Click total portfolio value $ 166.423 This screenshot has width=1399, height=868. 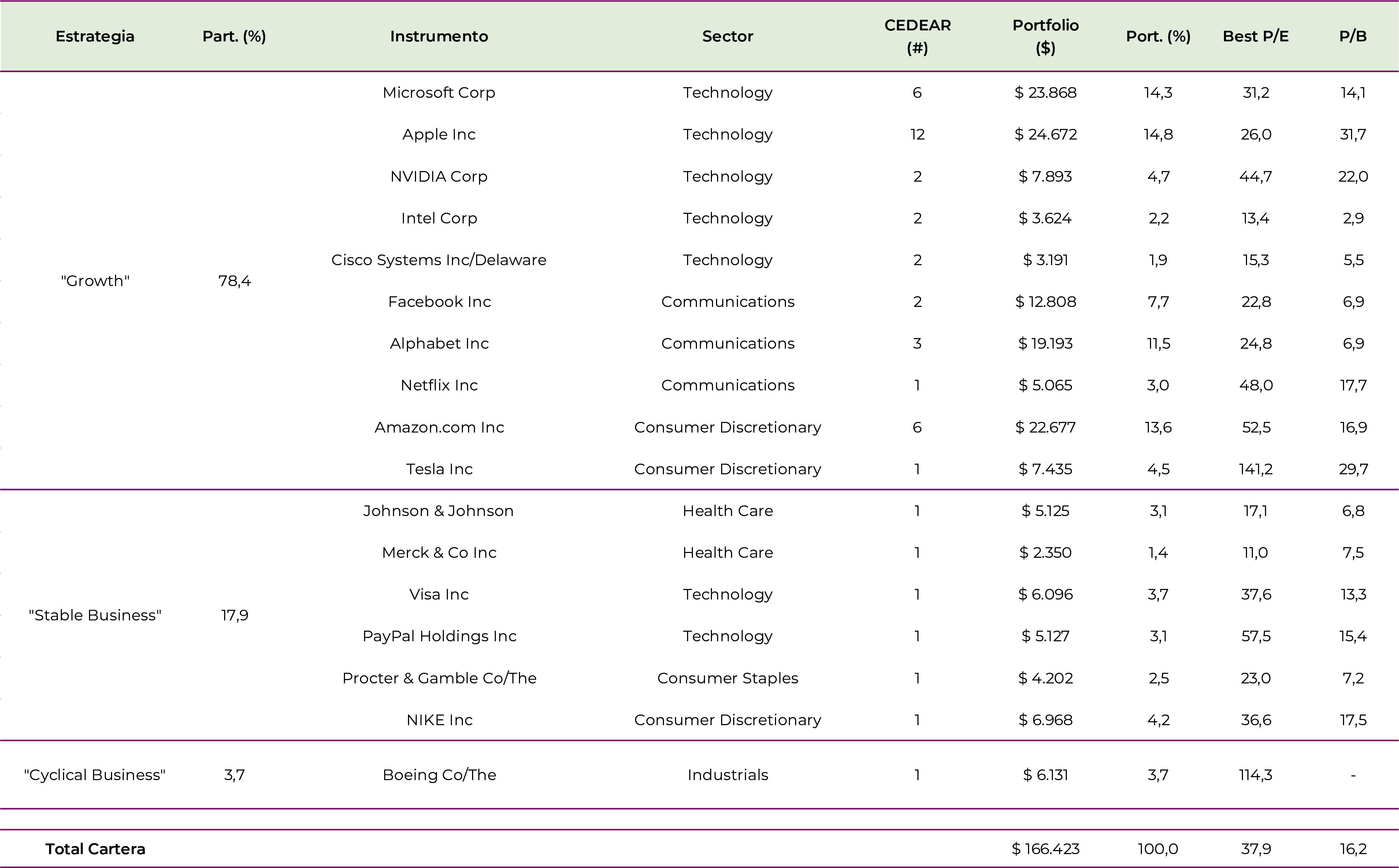[1045, 849]
